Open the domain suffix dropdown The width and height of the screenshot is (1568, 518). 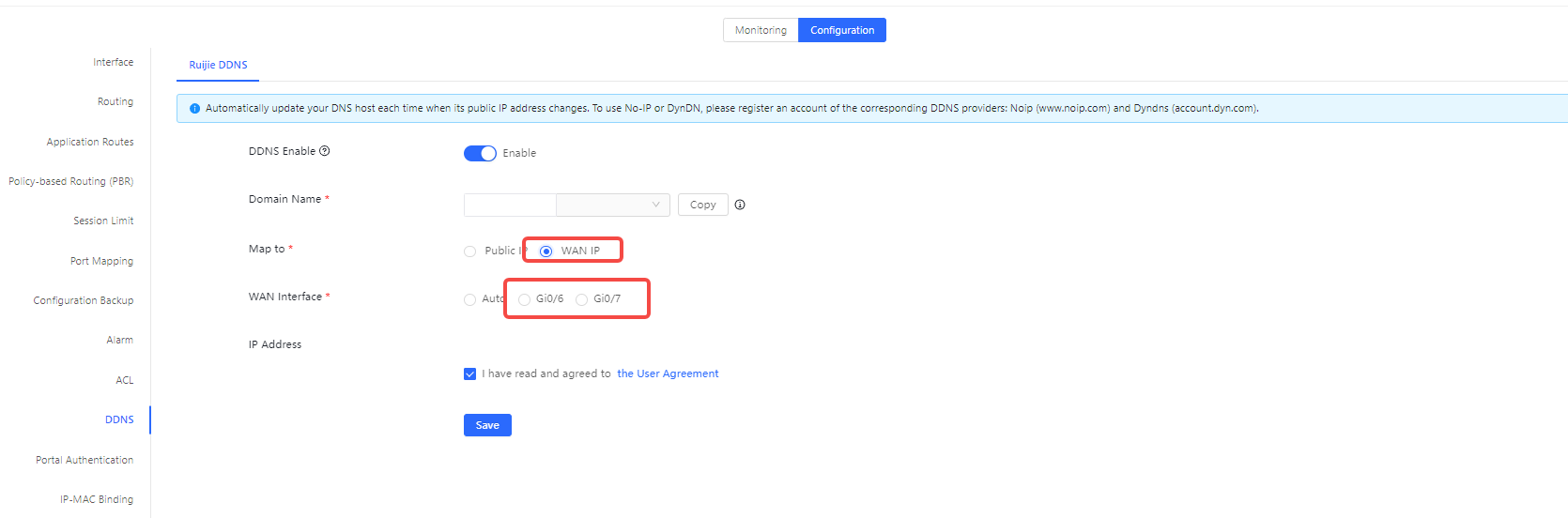(x=613, y=205)
